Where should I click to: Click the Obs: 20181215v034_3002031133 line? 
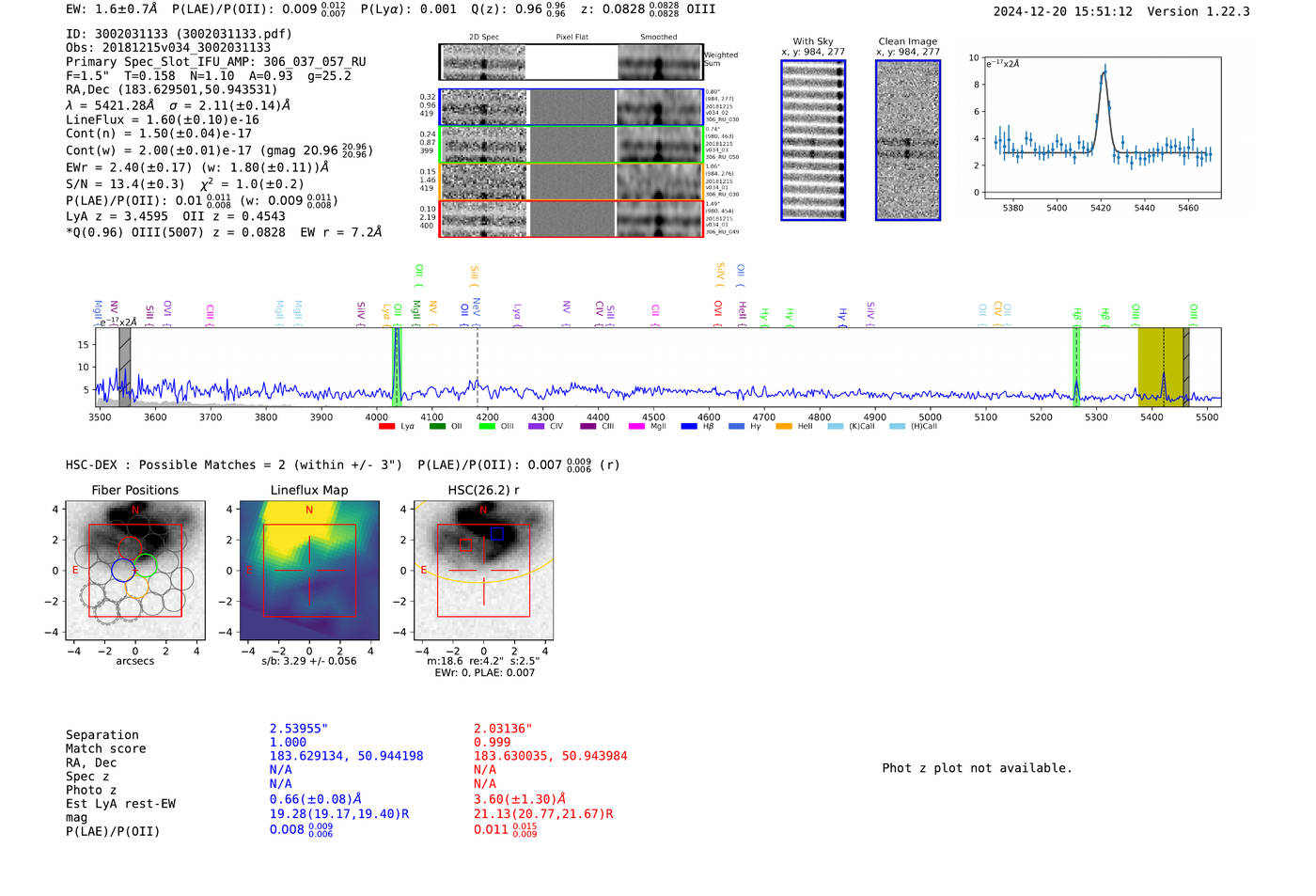168,48
